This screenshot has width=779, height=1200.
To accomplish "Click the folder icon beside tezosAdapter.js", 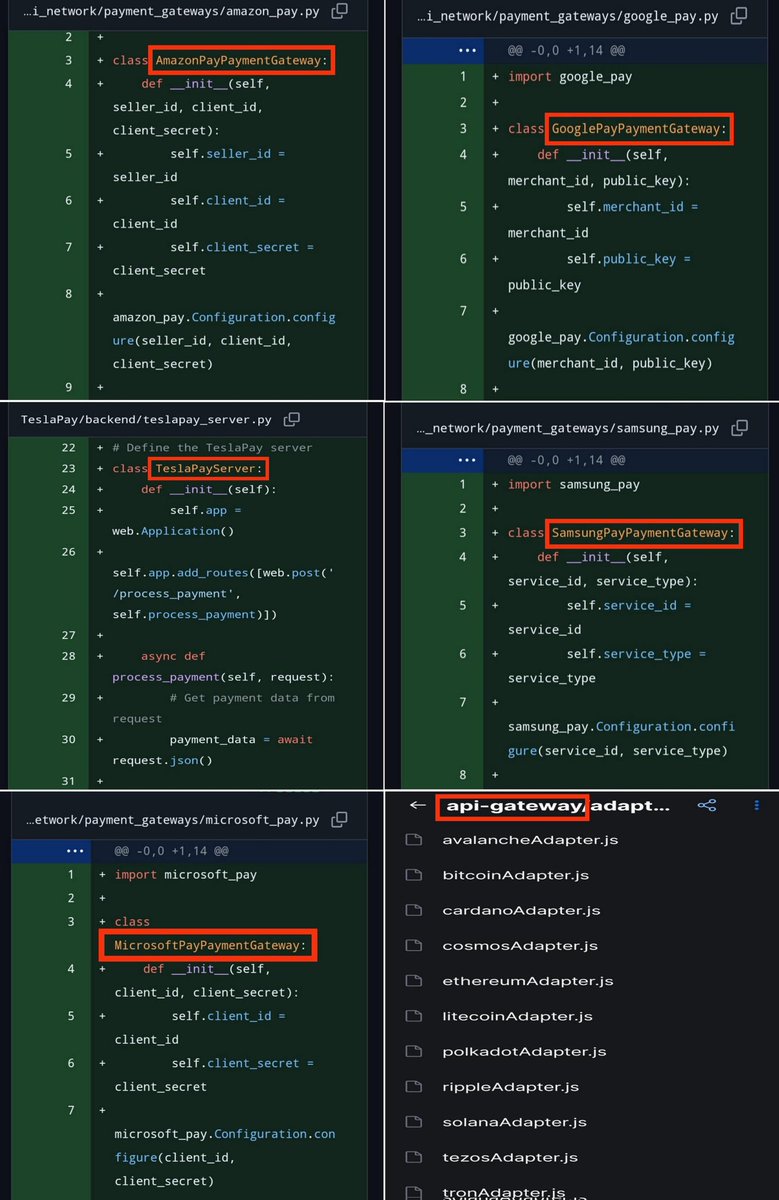I will (414, 1157).
